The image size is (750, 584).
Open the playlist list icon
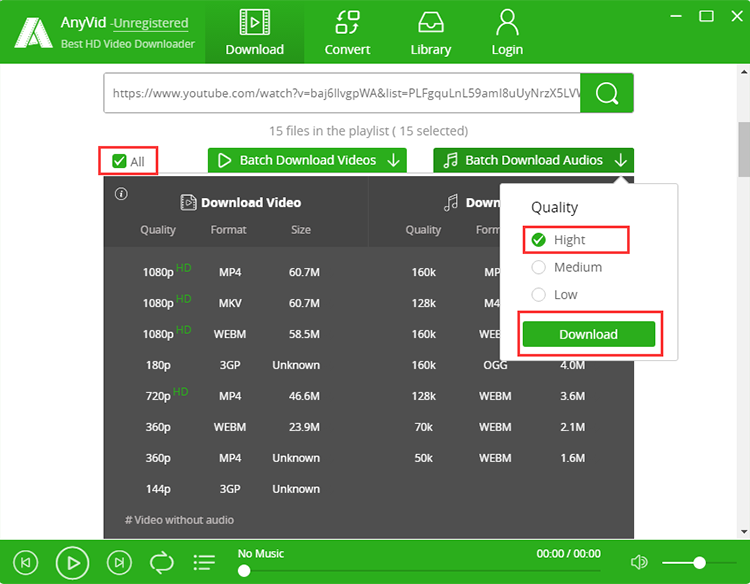coord(204,562)
